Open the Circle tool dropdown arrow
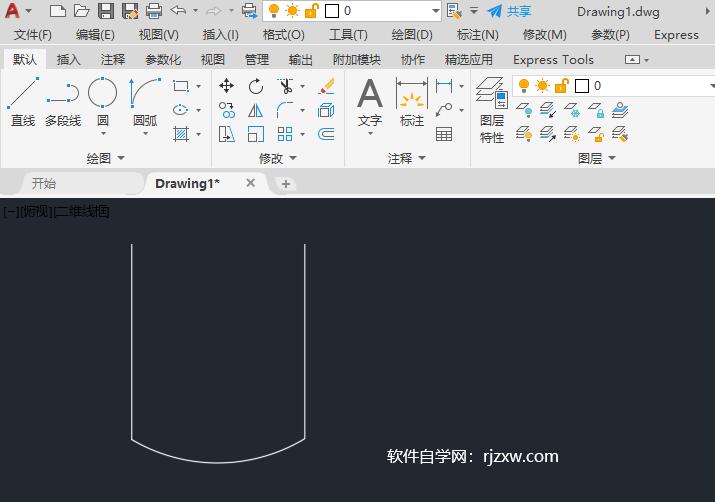The image size is (715, 502). tap(103, 134)
